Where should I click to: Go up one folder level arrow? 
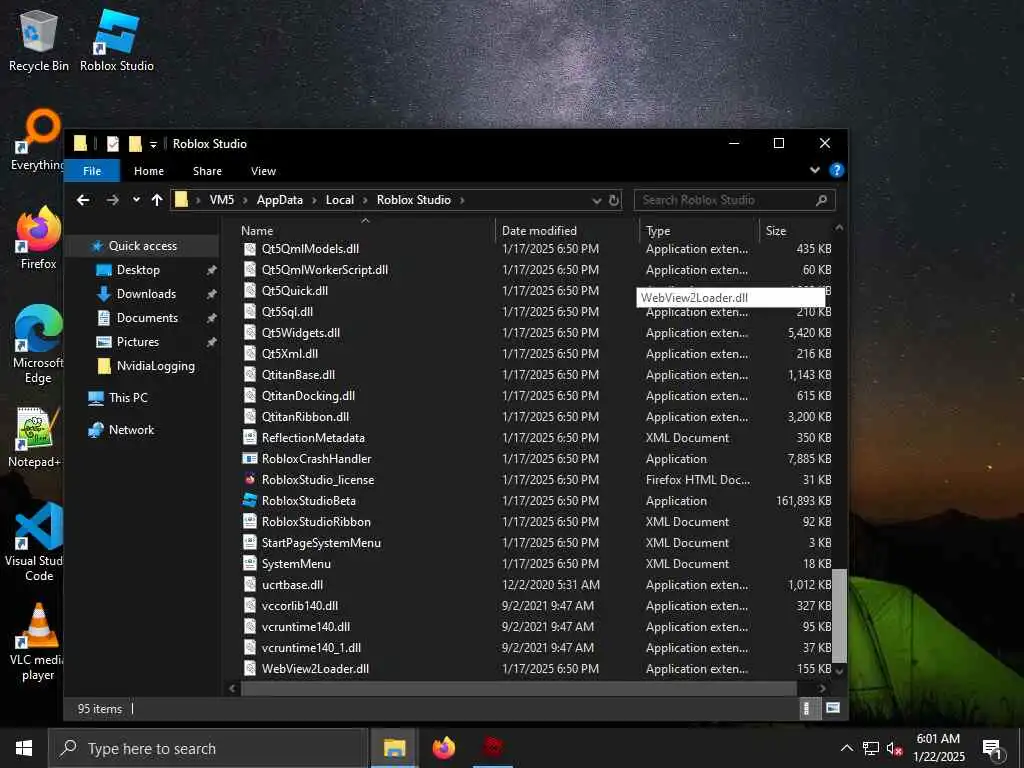[x=157, y=200]
